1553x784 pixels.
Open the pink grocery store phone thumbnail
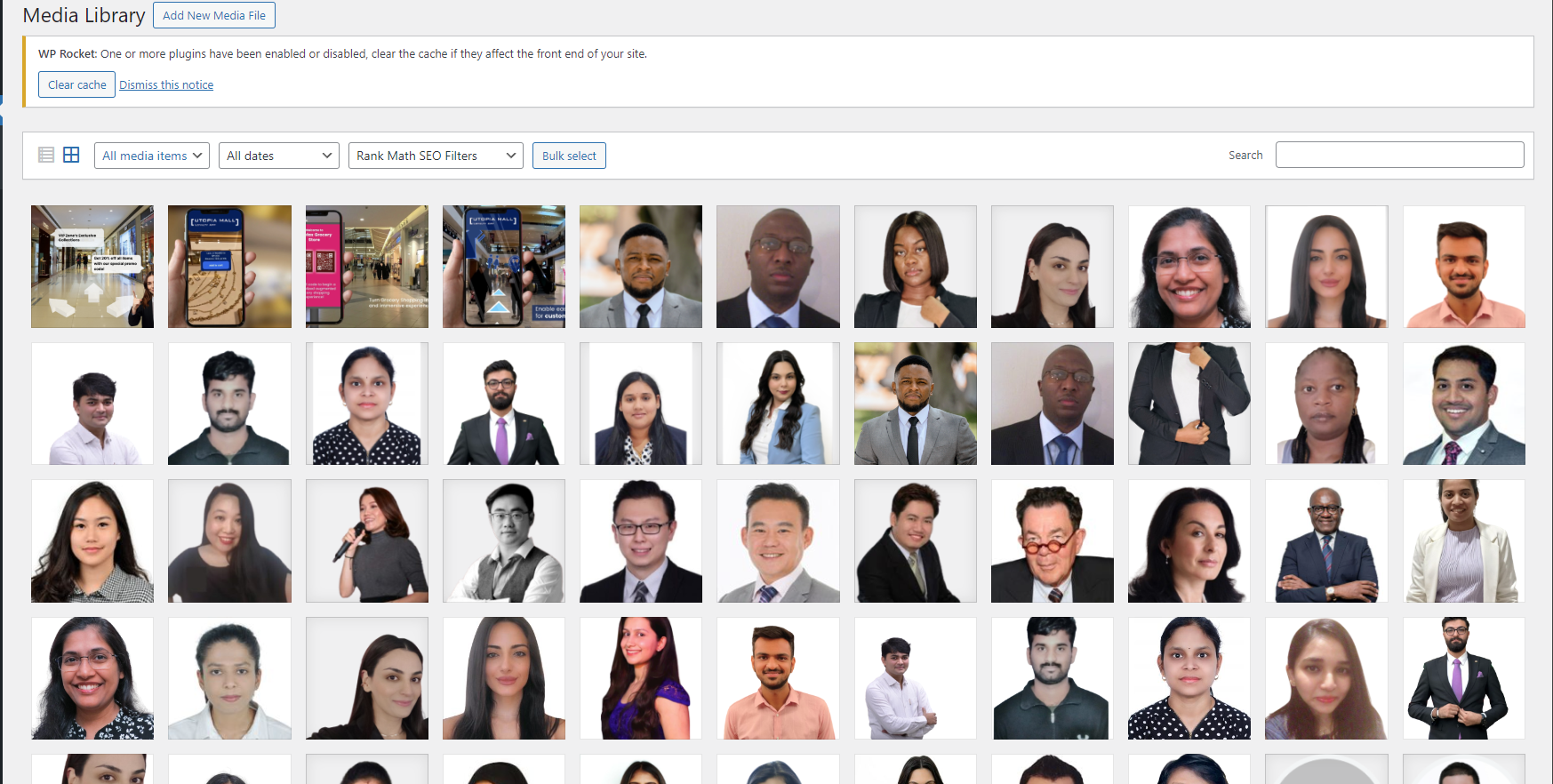pyautogui.click(x=367, y=267)
